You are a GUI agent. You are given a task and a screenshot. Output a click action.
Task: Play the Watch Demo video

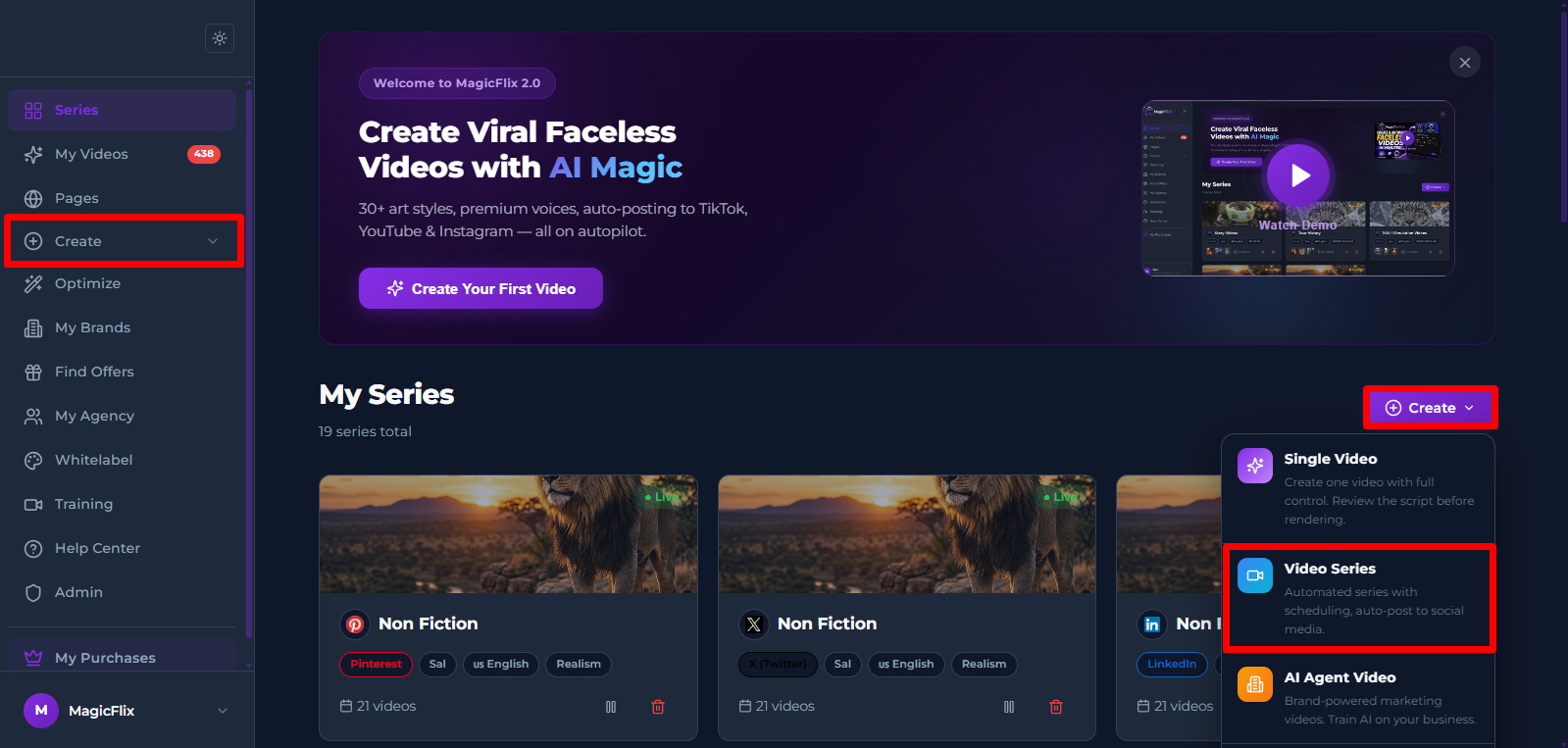1298,175
